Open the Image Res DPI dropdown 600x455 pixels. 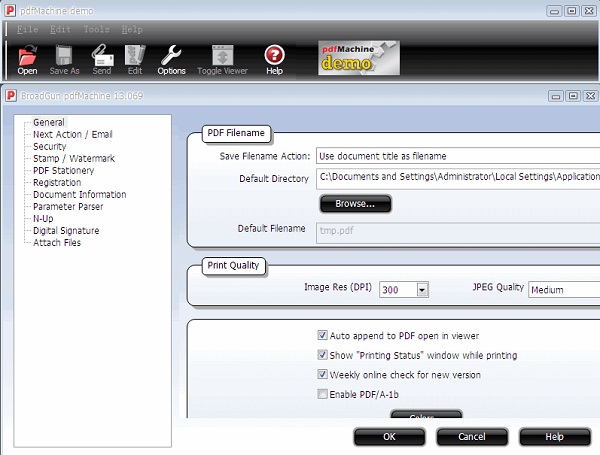(x=422, y=290)
